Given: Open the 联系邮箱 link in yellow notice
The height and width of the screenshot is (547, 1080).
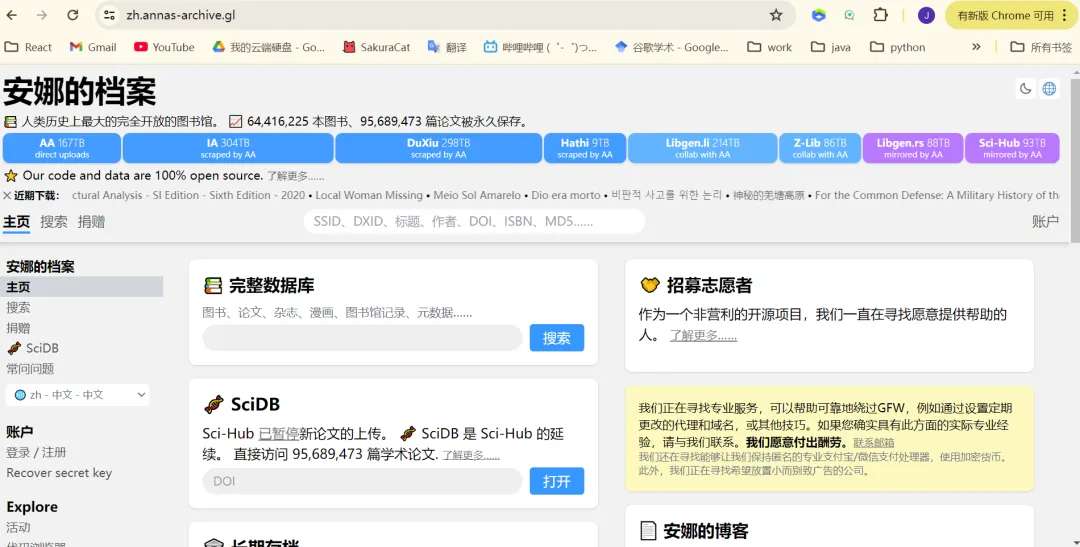Looking at the screenshot, I should (x=873, y=443).
